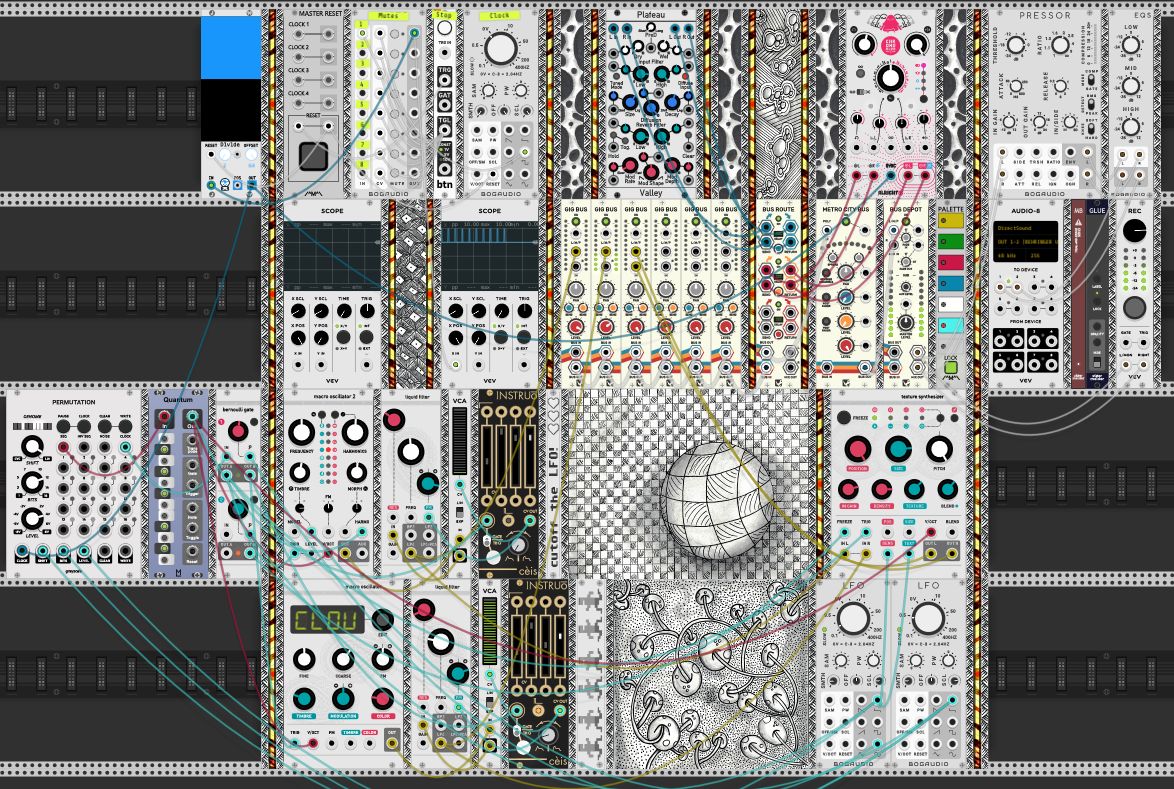Click the SHIFT knob on Permutation
1174x789 pixels.
point(31,446)
